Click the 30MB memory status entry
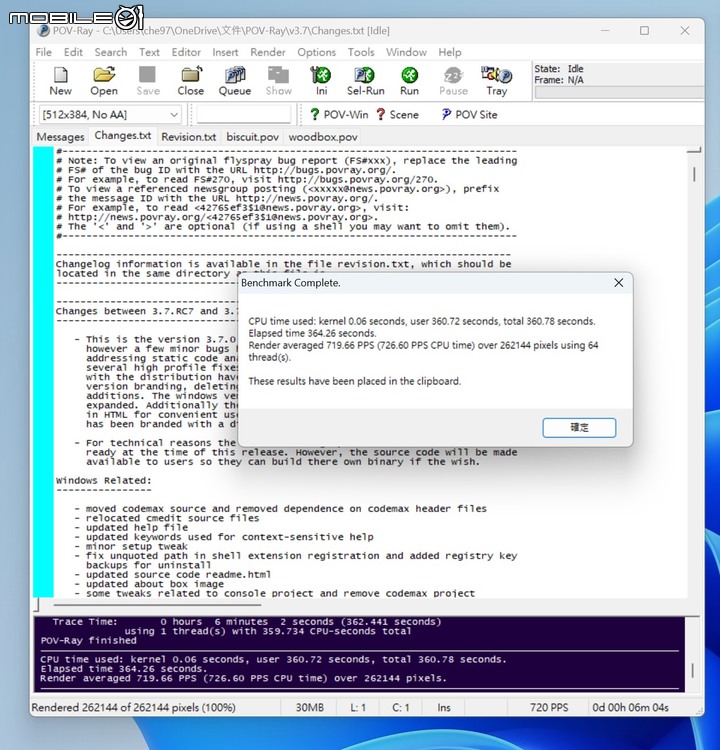 310,707
